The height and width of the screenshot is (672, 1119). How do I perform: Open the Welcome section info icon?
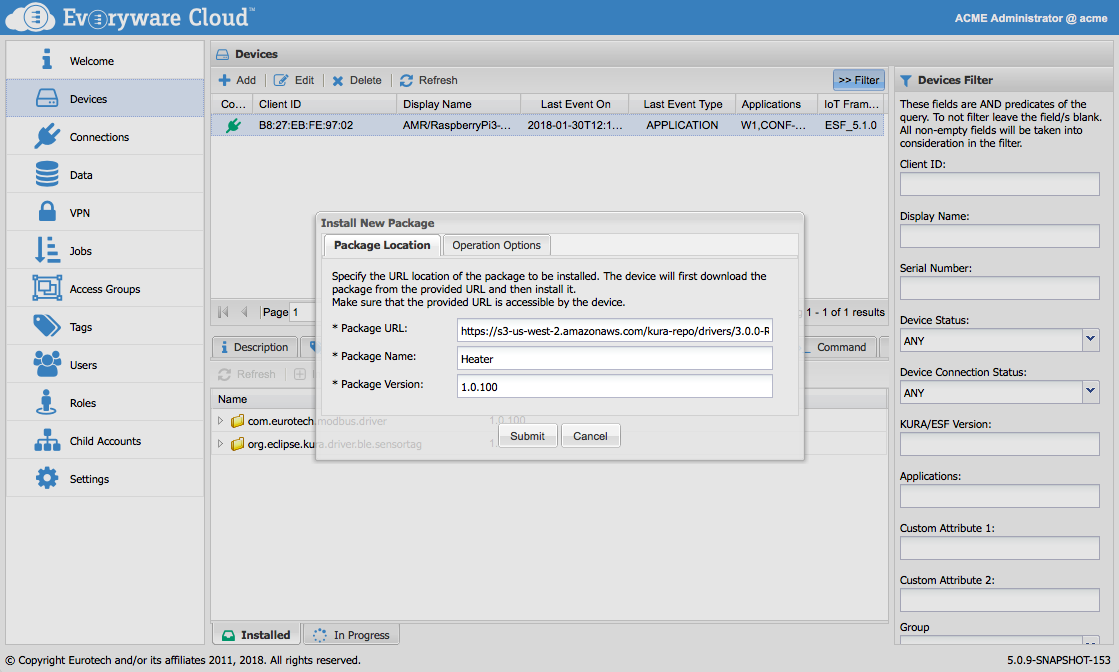click(46, 60)
